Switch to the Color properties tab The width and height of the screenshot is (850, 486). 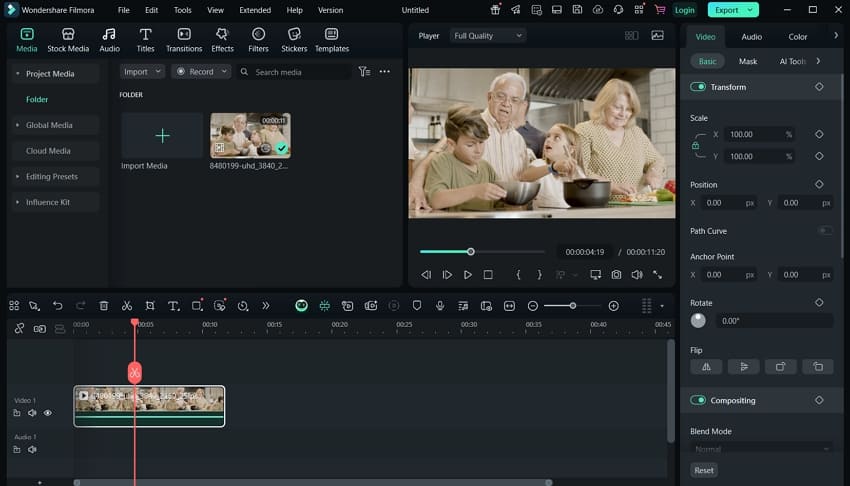[x=797, y=37]
